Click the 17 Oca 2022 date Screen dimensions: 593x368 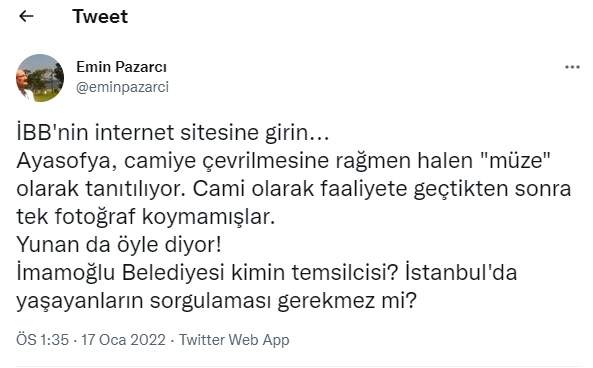(123, 340)
